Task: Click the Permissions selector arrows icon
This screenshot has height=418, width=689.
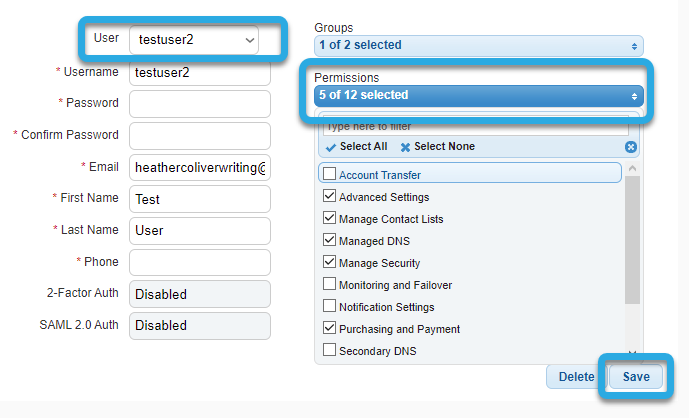Action: (634, 96)
